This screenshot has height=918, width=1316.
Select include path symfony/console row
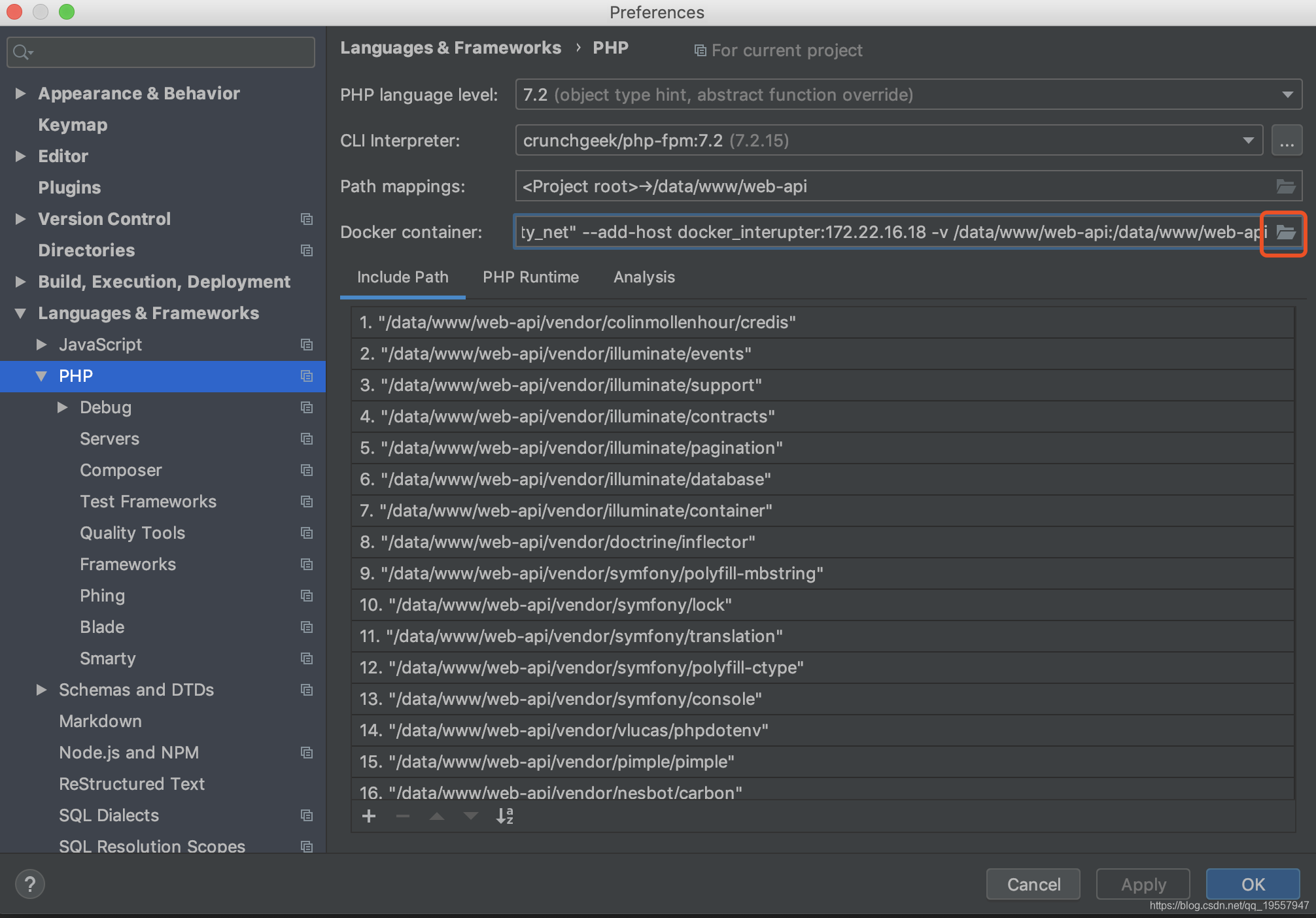point(823,699)
